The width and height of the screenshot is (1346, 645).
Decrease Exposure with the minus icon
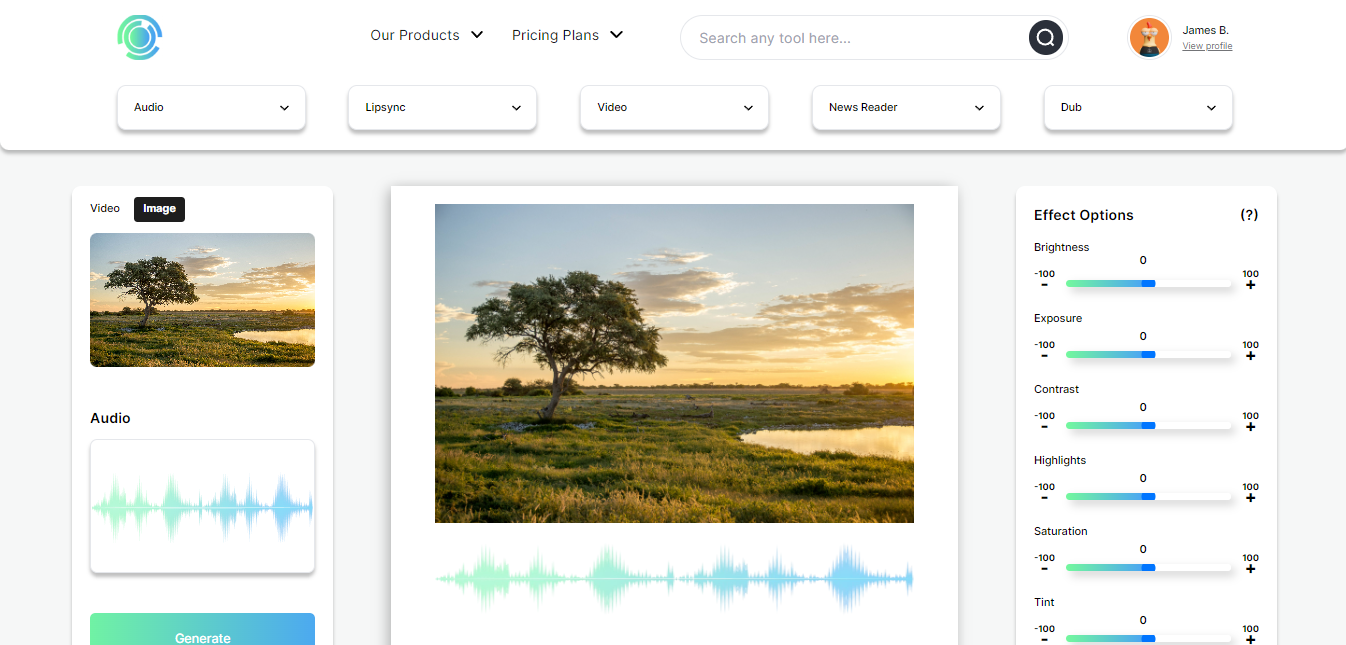pos(1044,356)
